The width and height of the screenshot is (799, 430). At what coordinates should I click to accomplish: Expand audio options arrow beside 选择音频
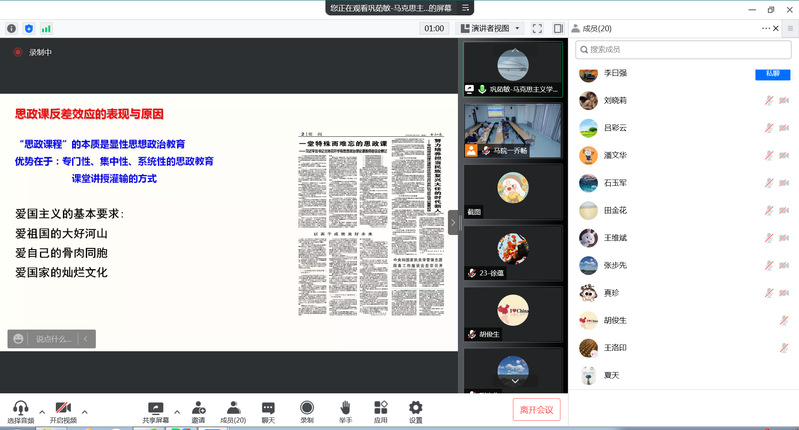[x=42, y=411]
